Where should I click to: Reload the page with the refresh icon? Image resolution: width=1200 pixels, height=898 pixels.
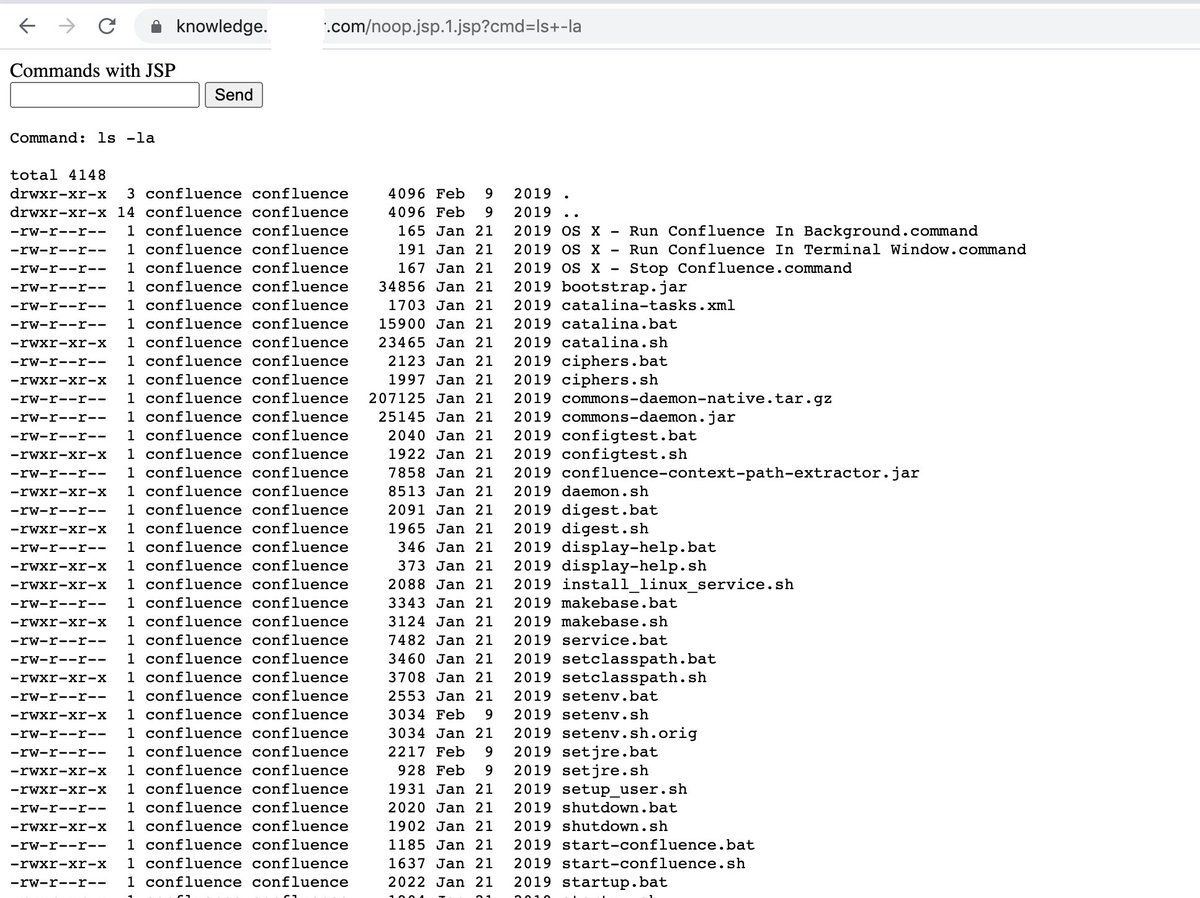click(x=107, y=27)
